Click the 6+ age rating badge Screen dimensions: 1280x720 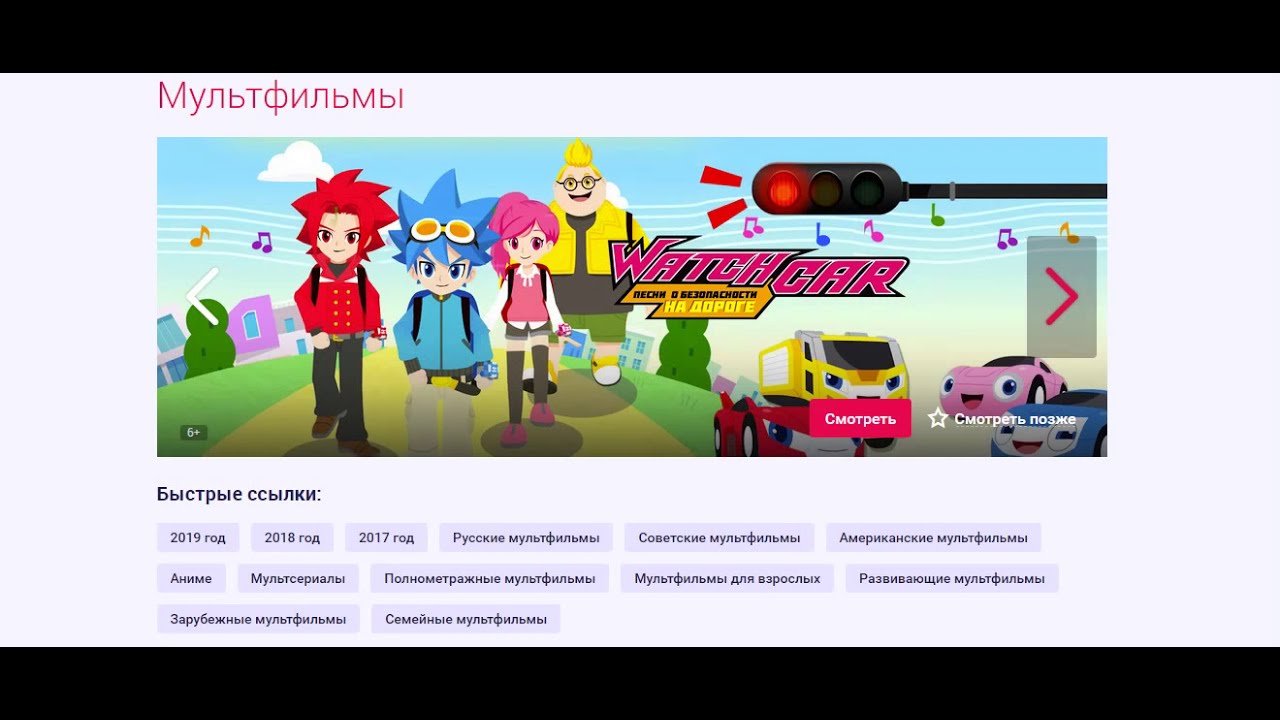193,433
